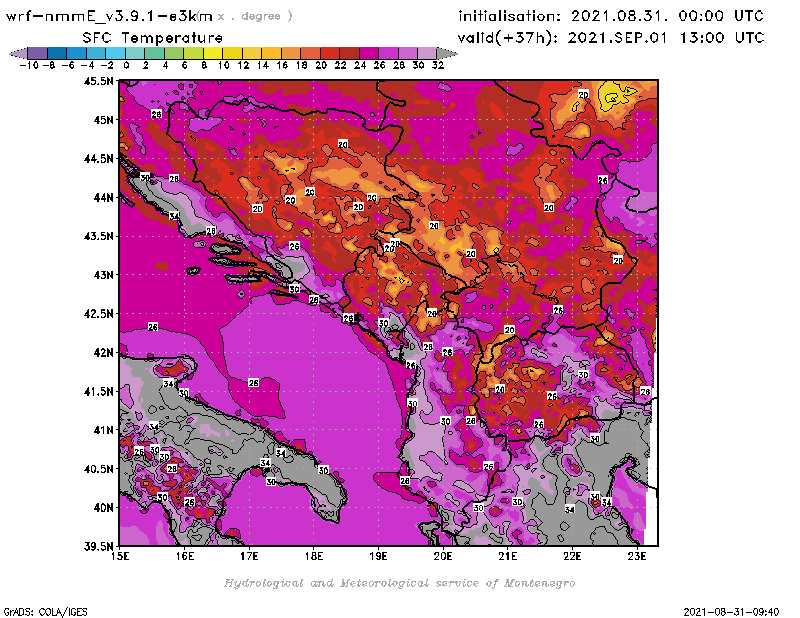Click the 20E longitude axis label

[x=443, y=556]
